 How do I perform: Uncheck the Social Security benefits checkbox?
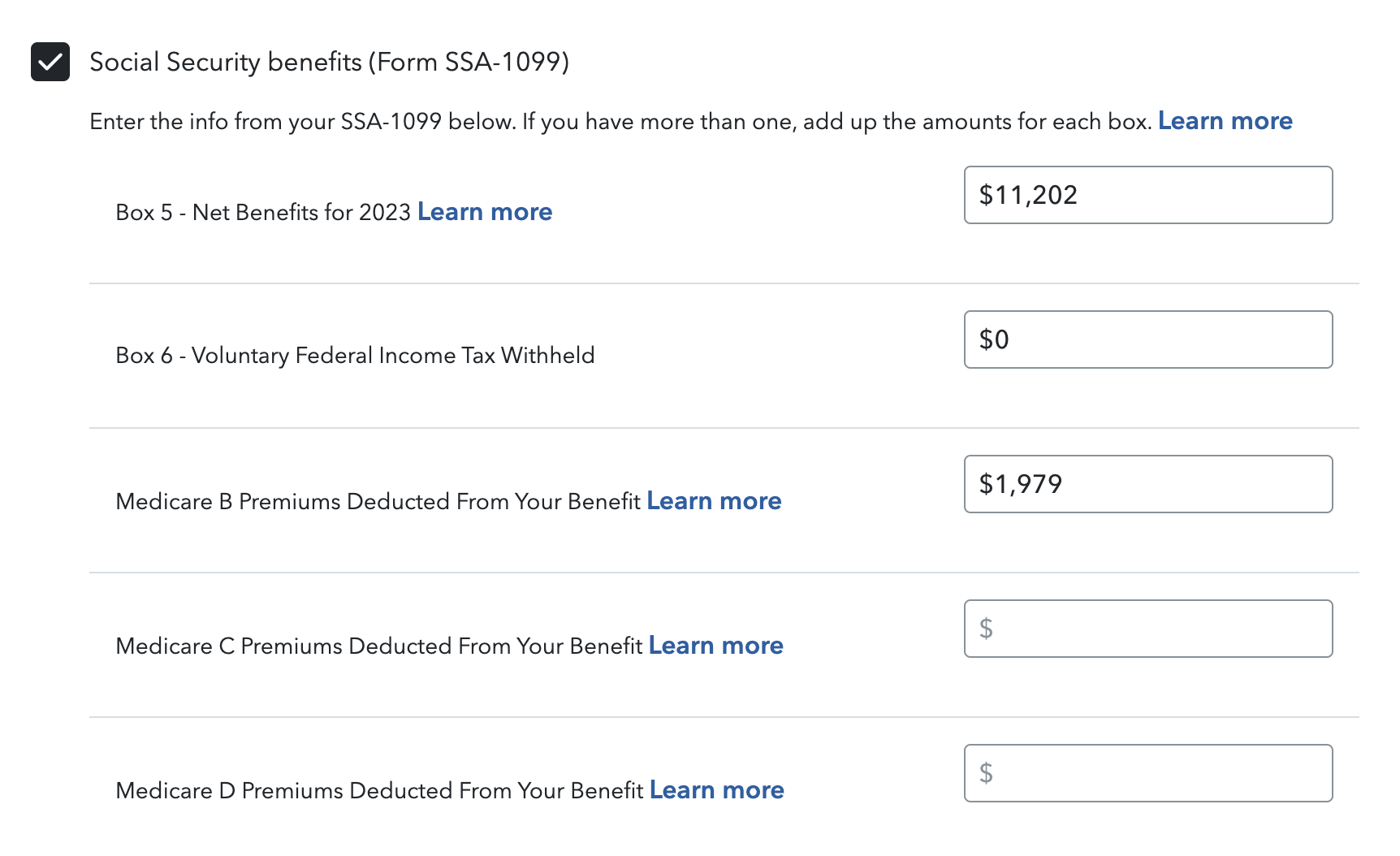tap(50, 62)
